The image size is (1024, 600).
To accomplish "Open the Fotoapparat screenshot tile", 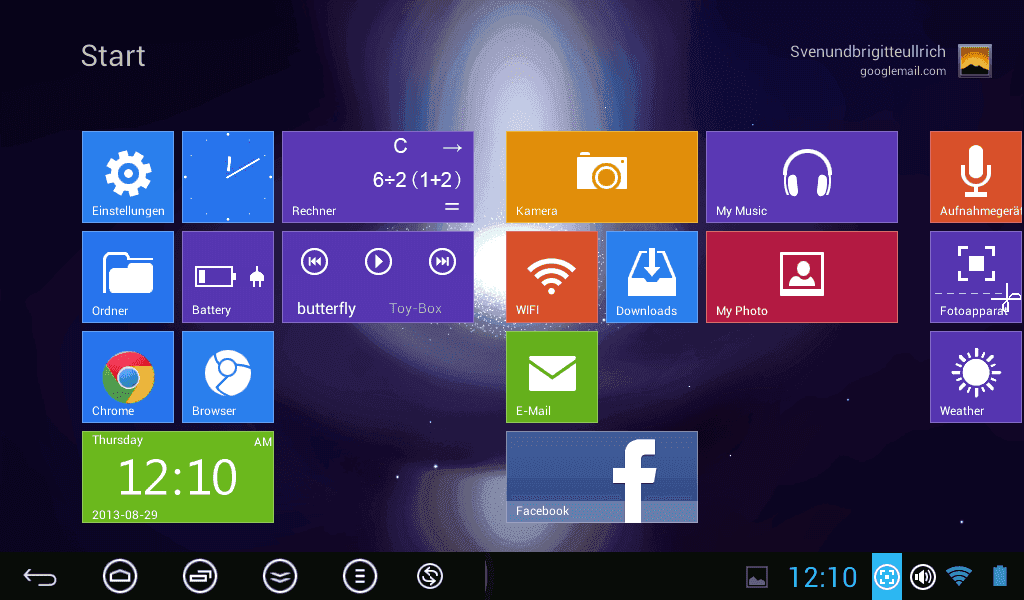I will pyautogui.click(x=977, y=277).
